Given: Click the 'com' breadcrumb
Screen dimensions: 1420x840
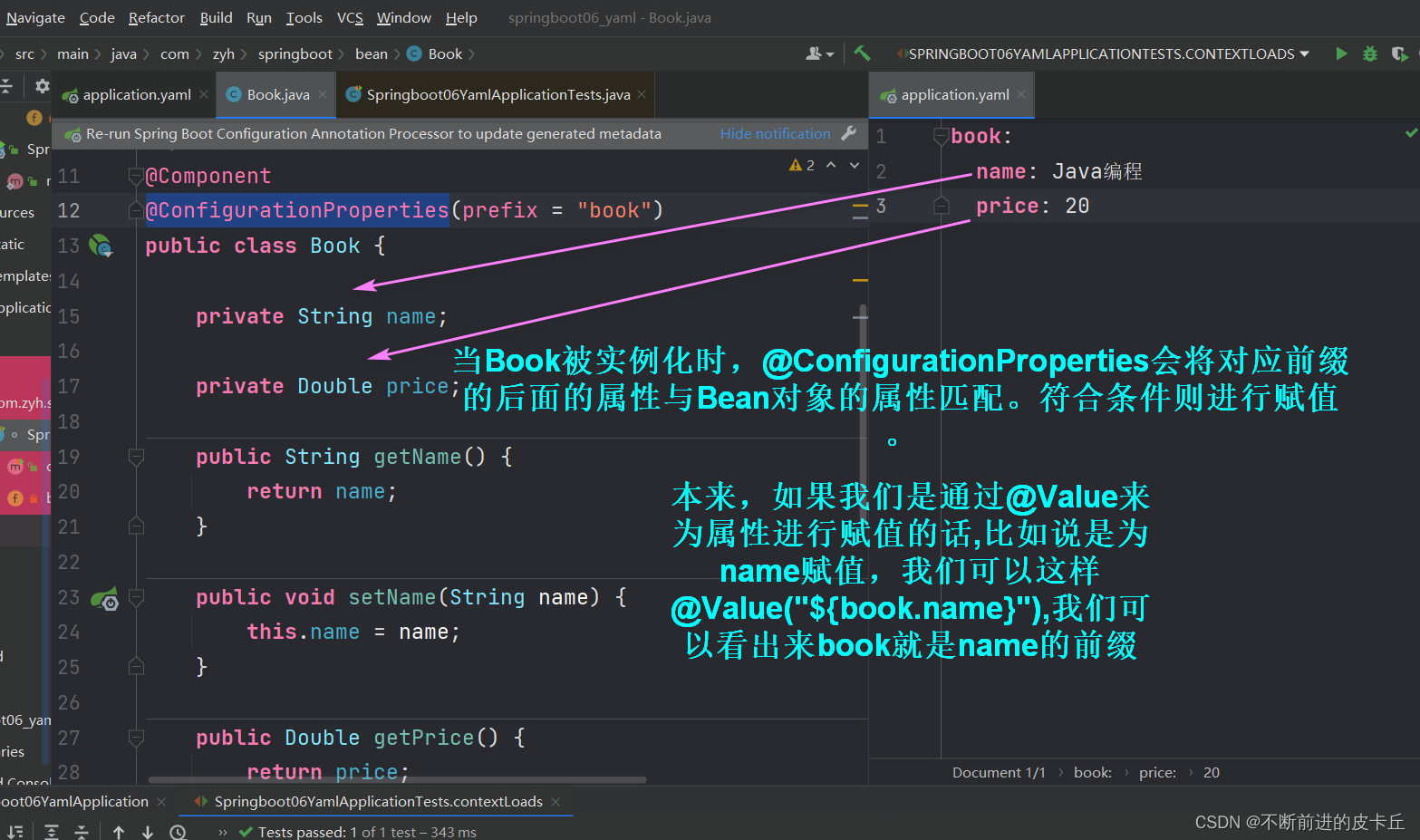Looking at the screenshot, I should coord(175,54).
